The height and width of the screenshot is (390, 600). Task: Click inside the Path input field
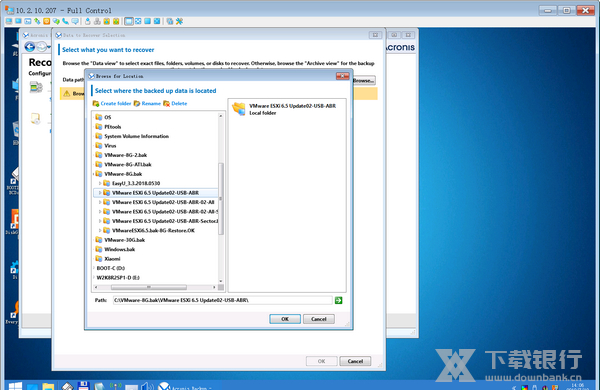[223, 300]
